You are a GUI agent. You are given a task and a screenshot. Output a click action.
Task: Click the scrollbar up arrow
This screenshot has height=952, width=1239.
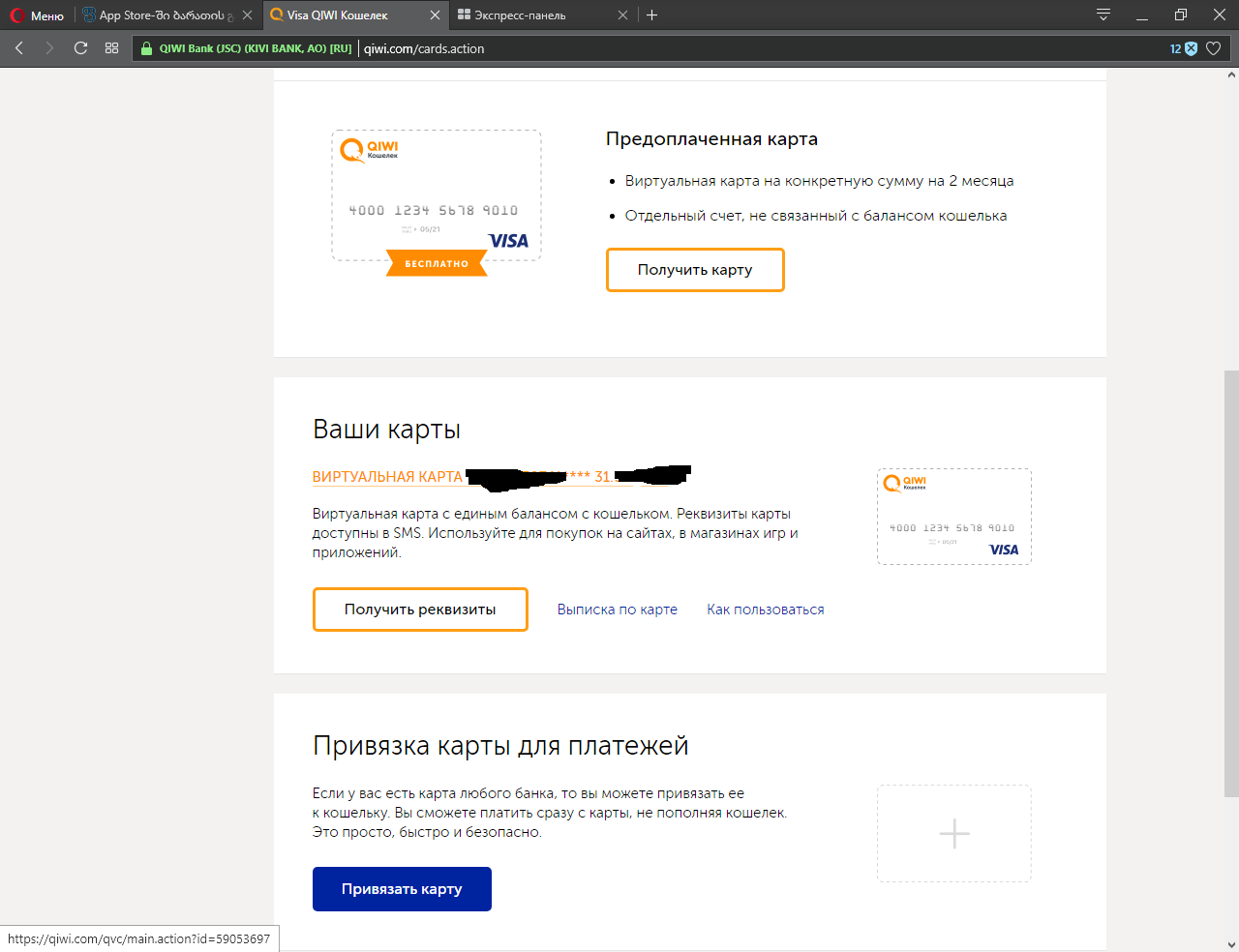point(1231,74)
